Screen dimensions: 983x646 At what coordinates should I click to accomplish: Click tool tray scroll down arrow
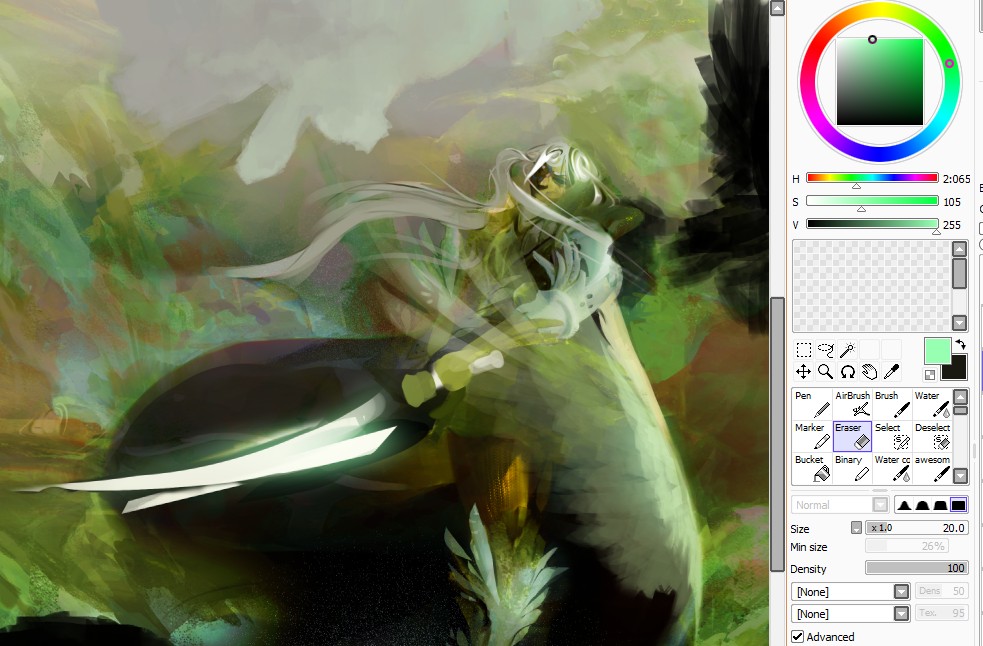tap(960, 476)
